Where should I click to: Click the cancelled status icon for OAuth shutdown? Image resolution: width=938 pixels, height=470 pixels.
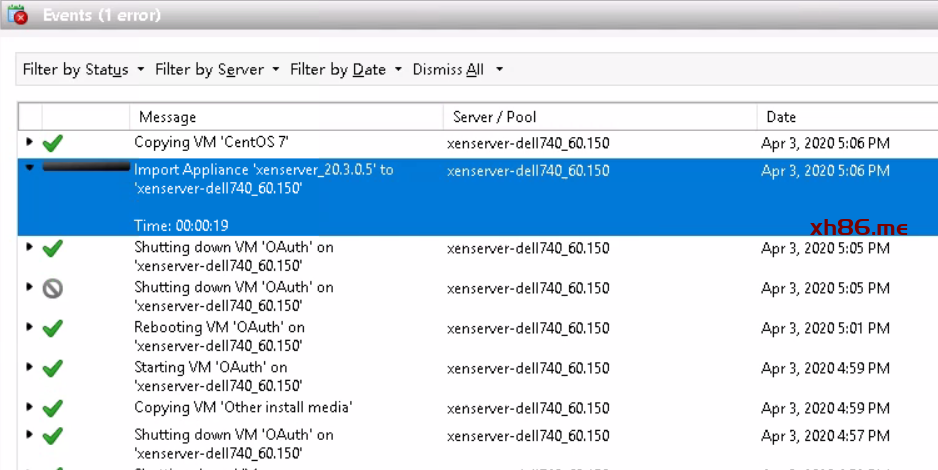[x=53, y=288]
